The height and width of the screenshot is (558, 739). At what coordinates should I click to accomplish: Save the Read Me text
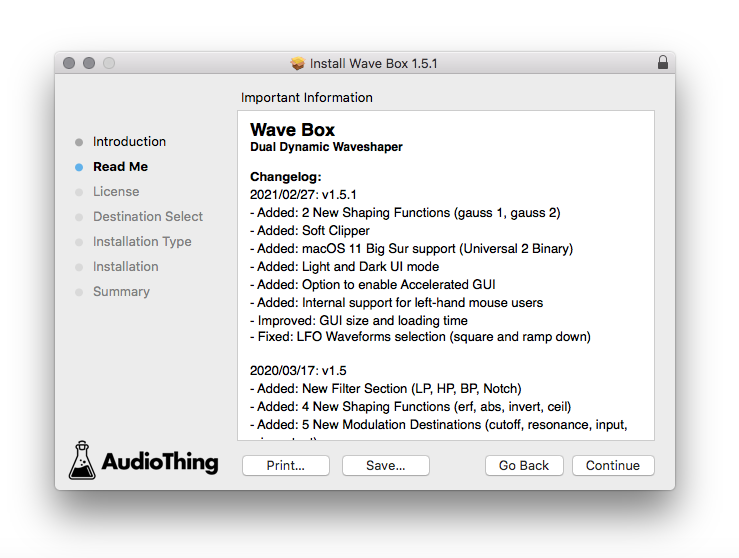[x=385, y=465]
